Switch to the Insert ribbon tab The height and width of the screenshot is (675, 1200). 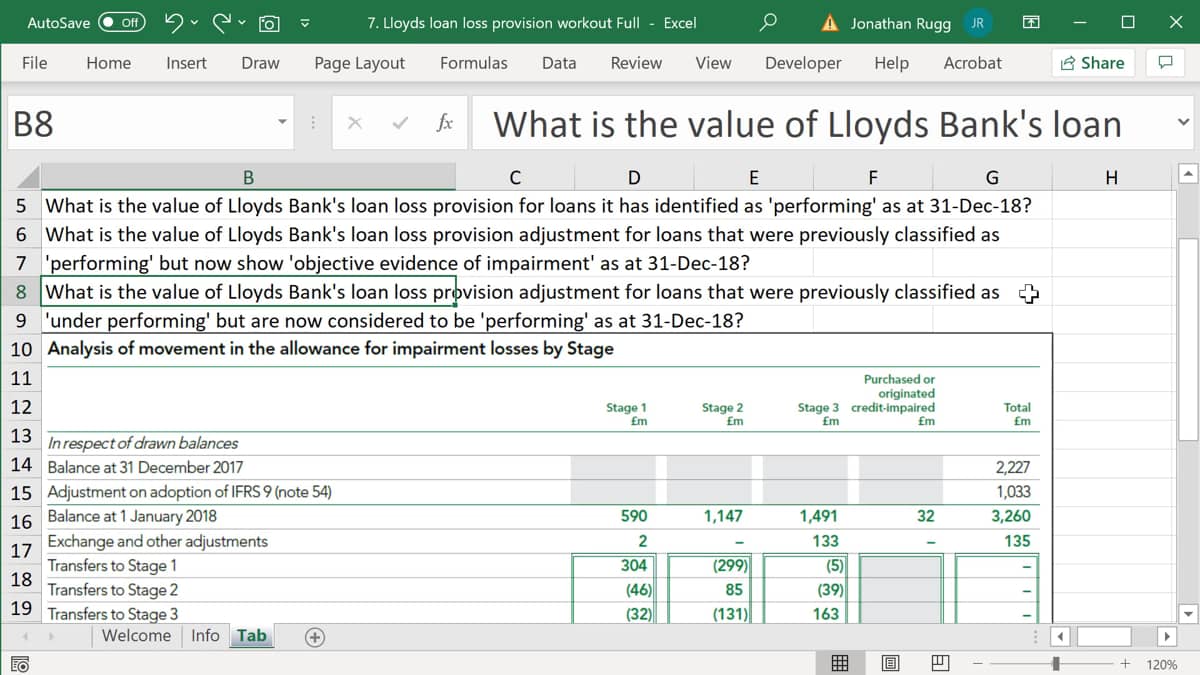(x=186, y=63)
